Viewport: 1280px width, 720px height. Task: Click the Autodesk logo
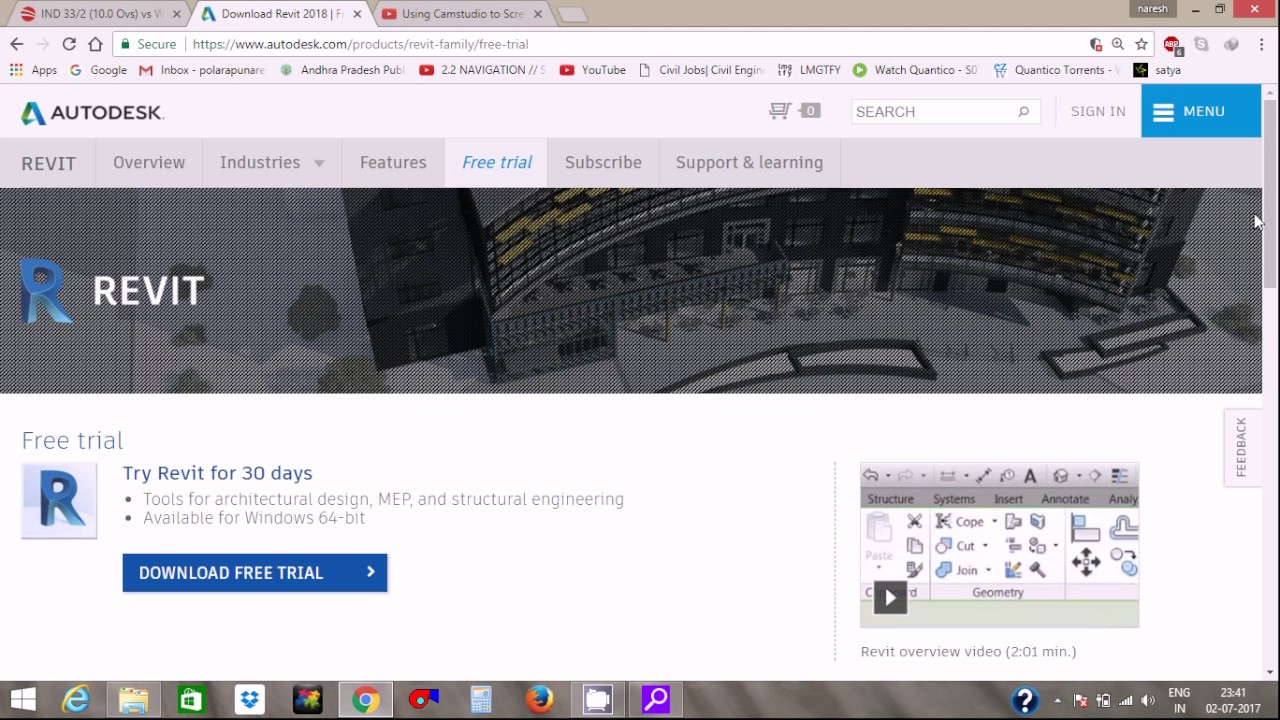coord(92,113)
